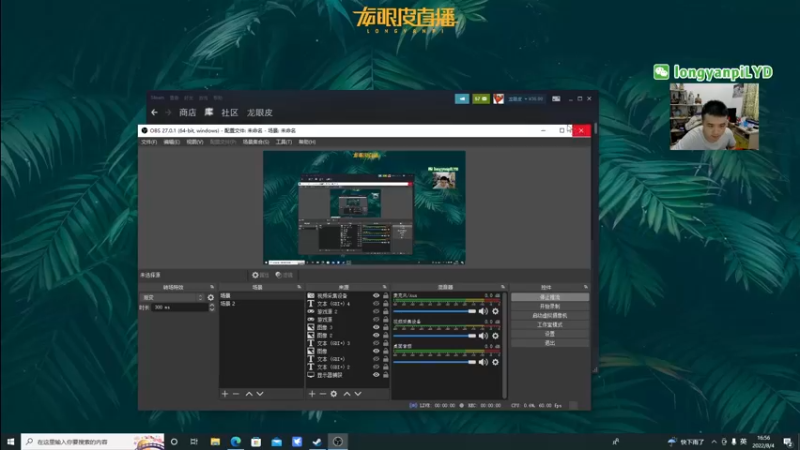The height and width of the screenshot is (450, 800).
Task: Click 工作室模式 studio mode button
Action: pos(550,324)
